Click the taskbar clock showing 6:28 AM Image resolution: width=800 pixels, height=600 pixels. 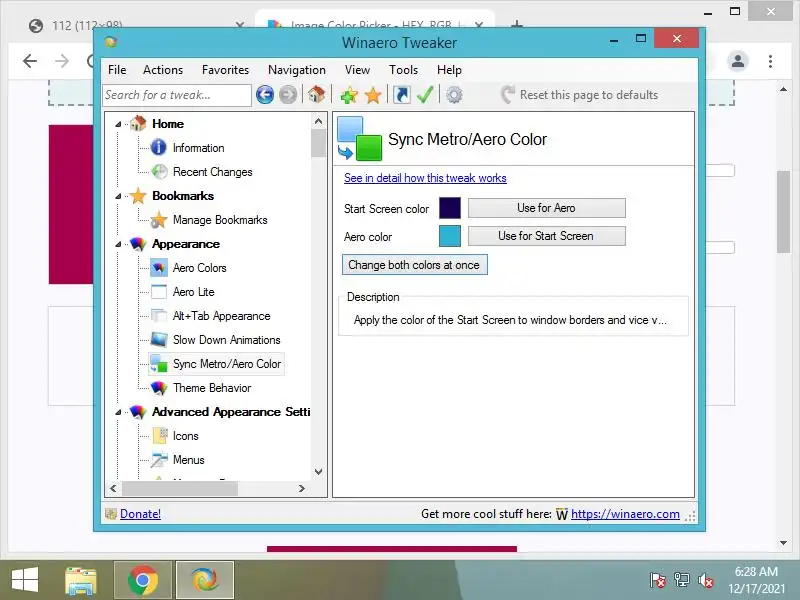click(x=757, y=580)
